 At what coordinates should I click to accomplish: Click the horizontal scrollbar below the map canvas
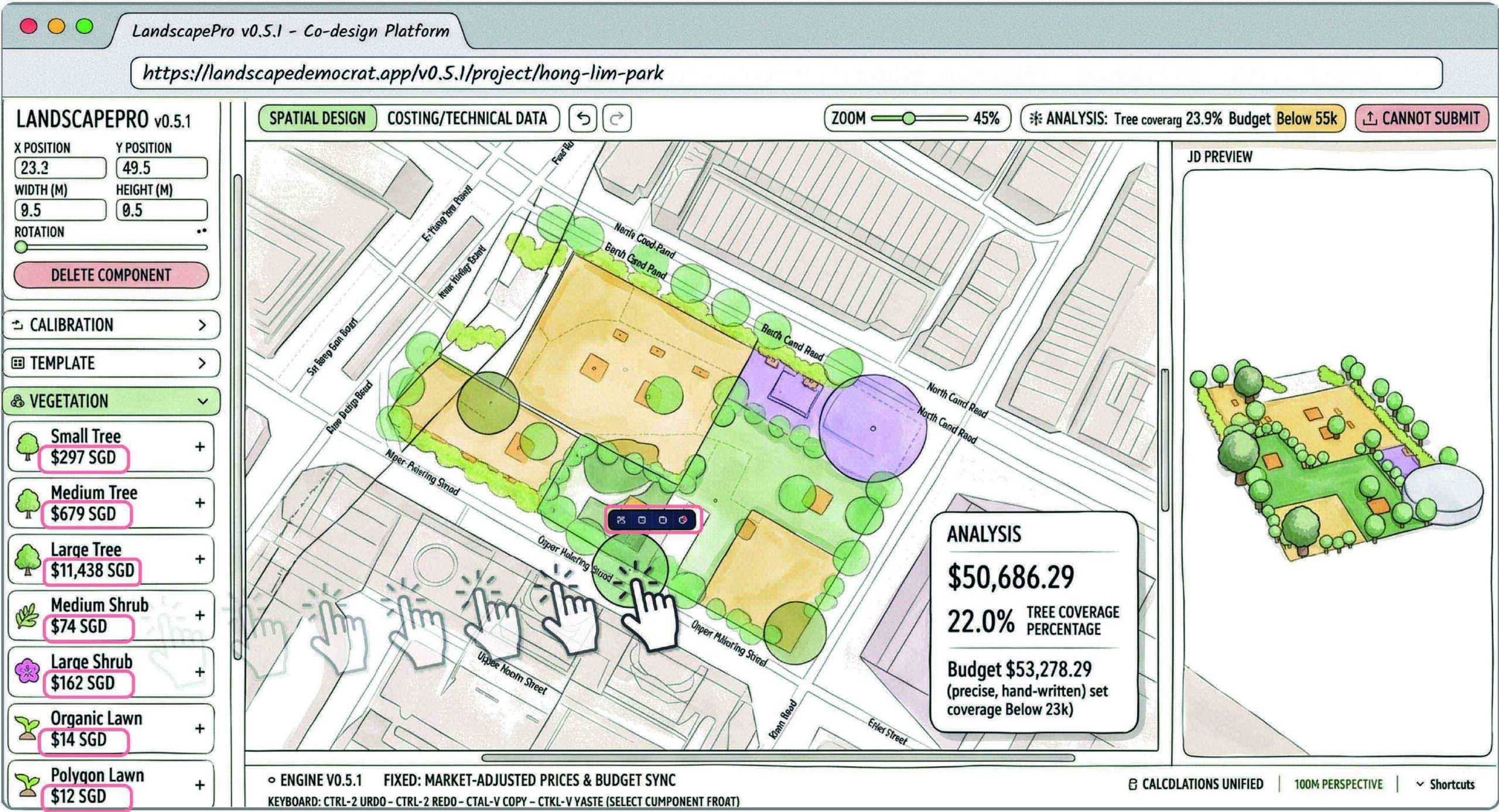pos(778,758)
